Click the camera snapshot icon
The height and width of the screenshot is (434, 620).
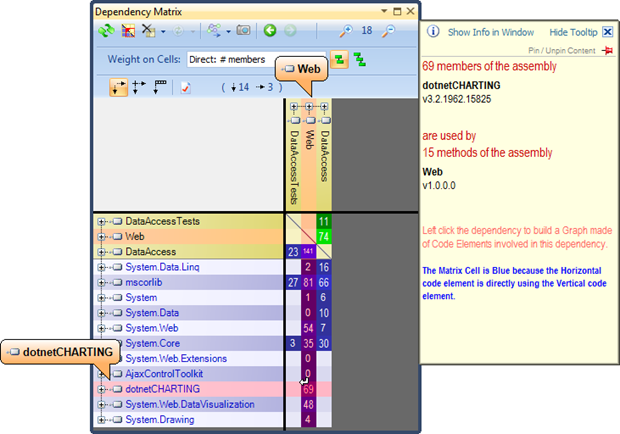pos(243,30)
